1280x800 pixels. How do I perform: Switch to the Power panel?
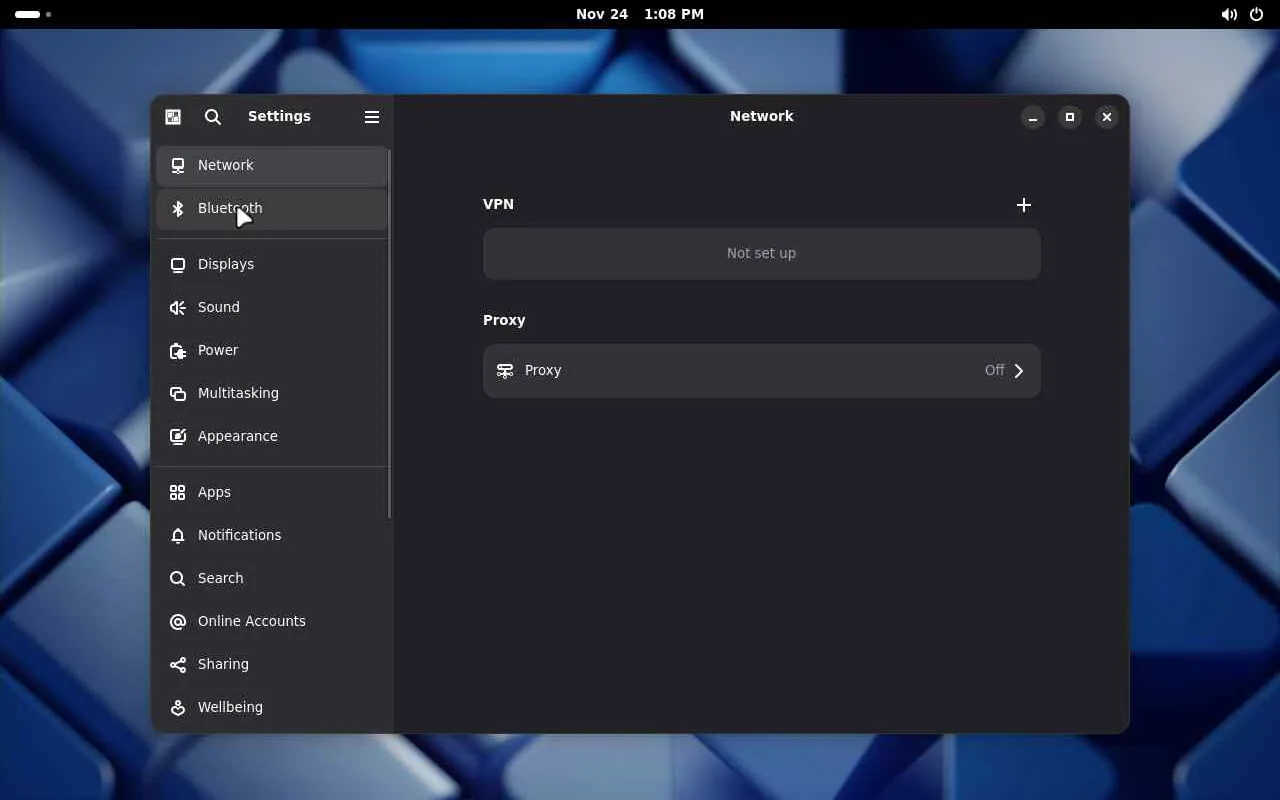coord(272,350)
